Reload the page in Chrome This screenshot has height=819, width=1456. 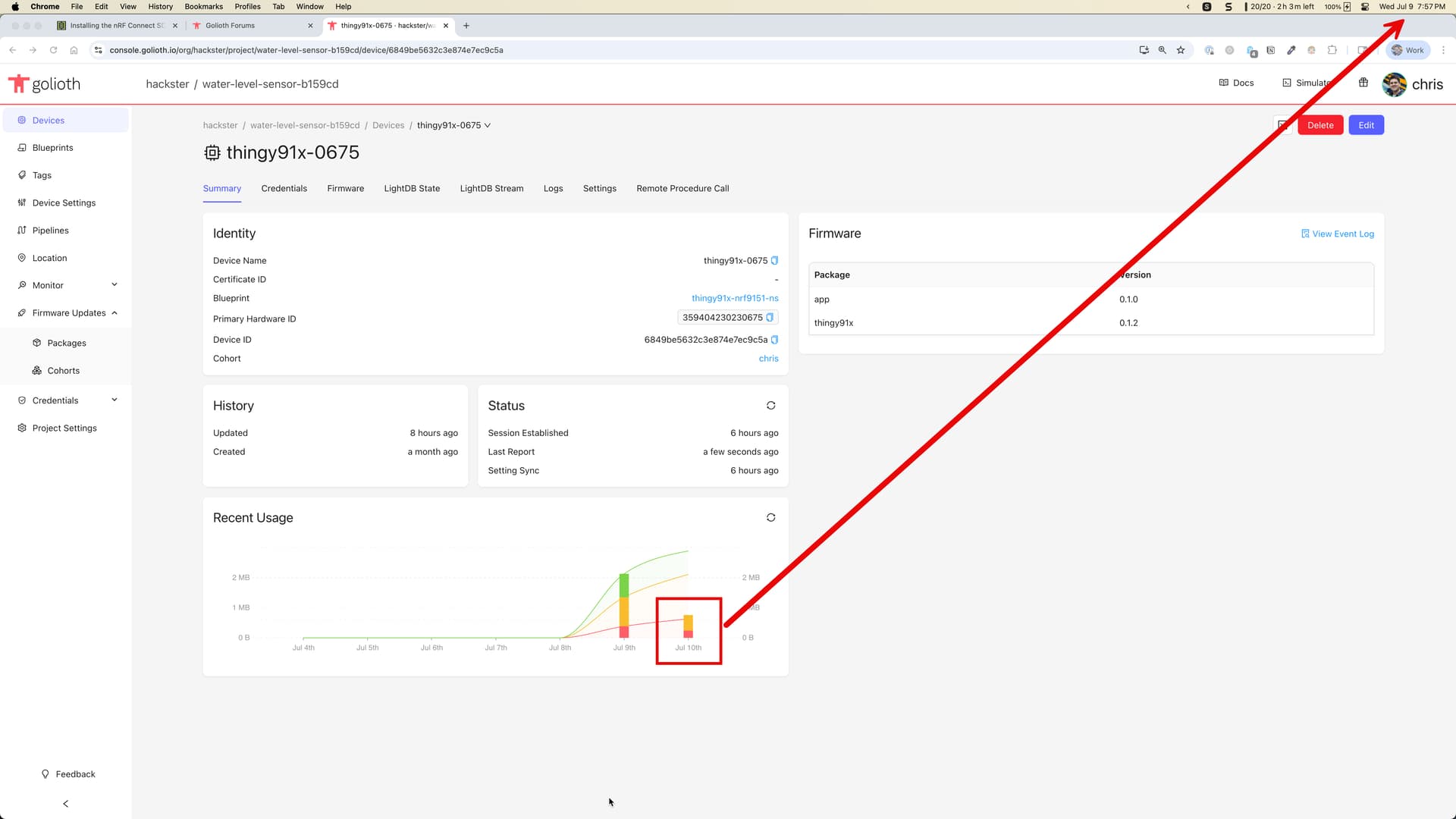click(53, 50)
